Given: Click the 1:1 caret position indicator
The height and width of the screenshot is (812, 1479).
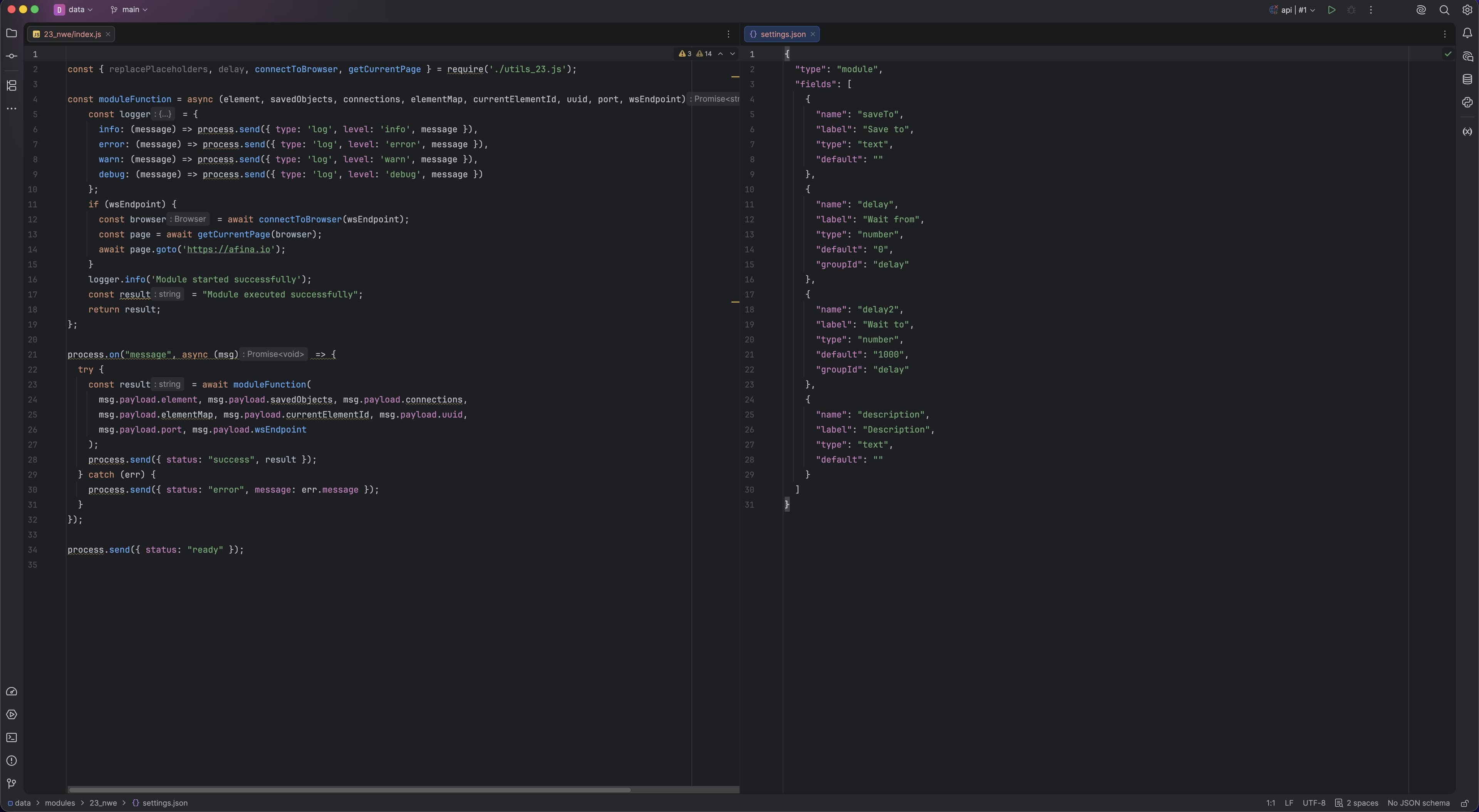Looking at the screenshot, I should click(x=1271, y=804).
